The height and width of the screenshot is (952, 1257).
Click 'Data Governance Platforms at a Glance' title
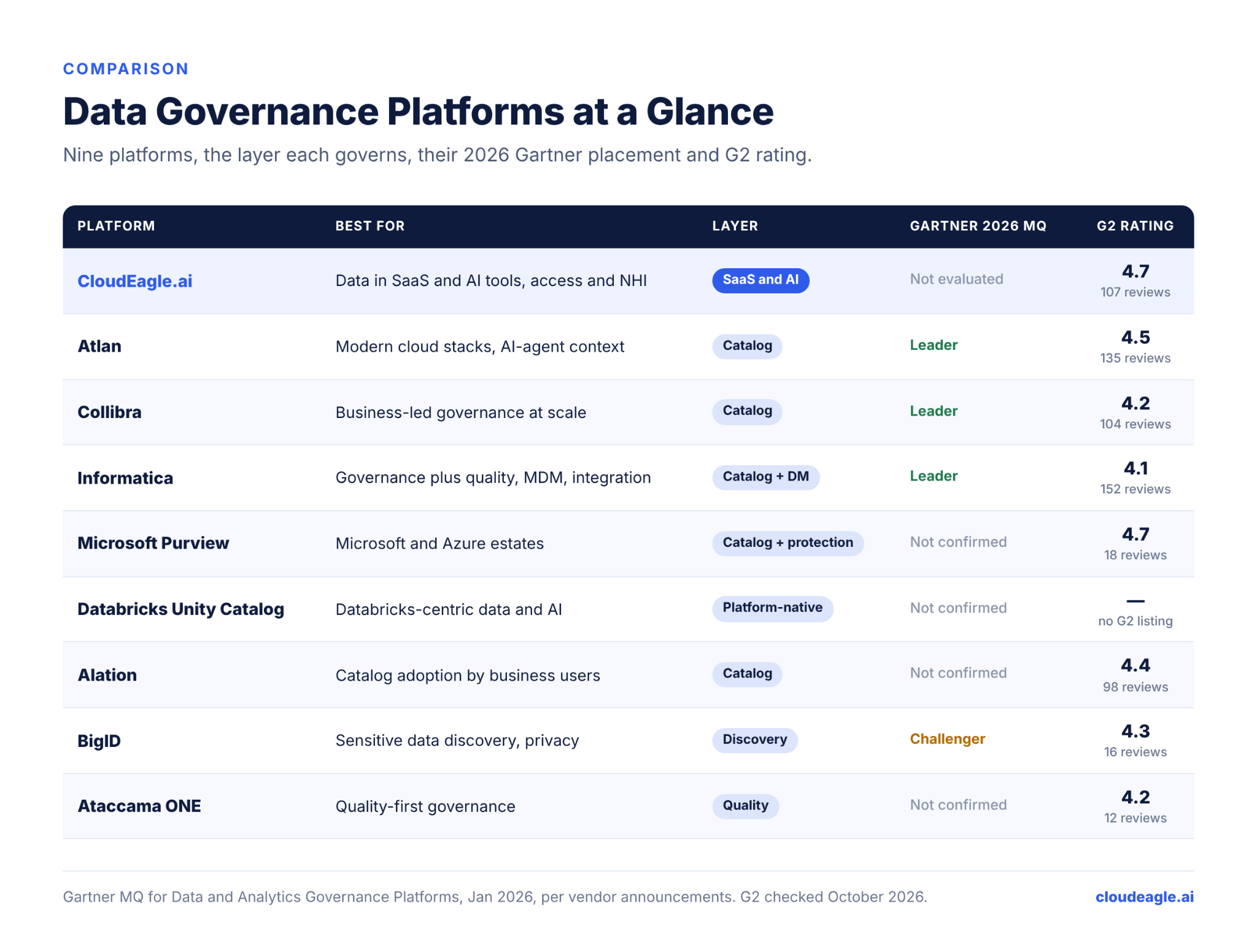pos(418,111)
